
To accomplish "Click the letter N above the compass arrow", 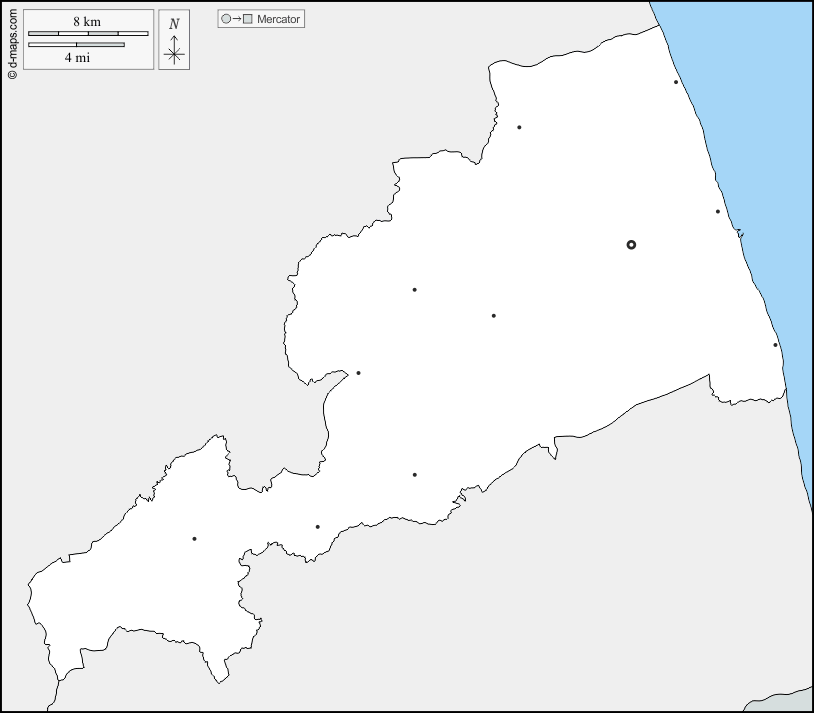I will (x=174, y=24).
